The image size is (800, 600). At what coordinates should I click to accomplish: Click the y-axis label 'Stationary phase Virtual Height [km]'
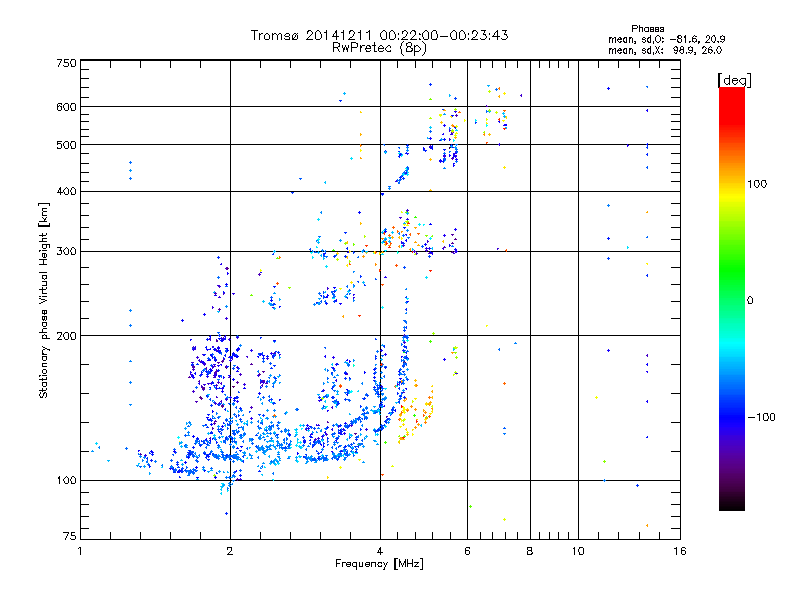click(x=44, y=301)
